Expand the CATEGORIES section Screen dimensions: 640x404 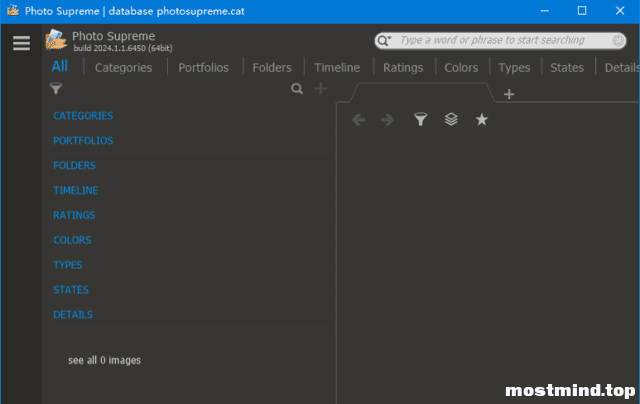[x=83, y=116]
